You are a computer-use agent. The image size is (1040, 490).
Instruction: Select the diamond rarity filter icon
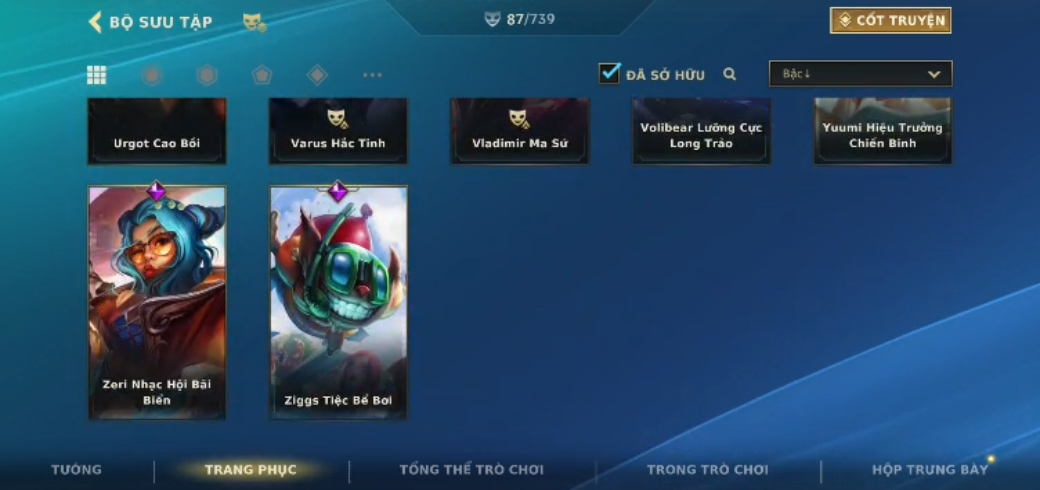click(x=317, y=75)
